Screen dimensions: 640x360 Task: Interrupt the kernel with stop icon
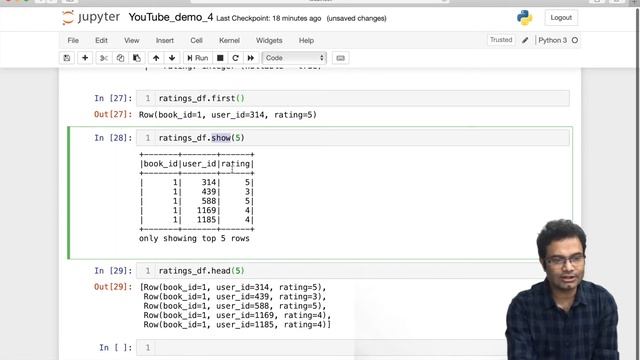coord(220,58)
